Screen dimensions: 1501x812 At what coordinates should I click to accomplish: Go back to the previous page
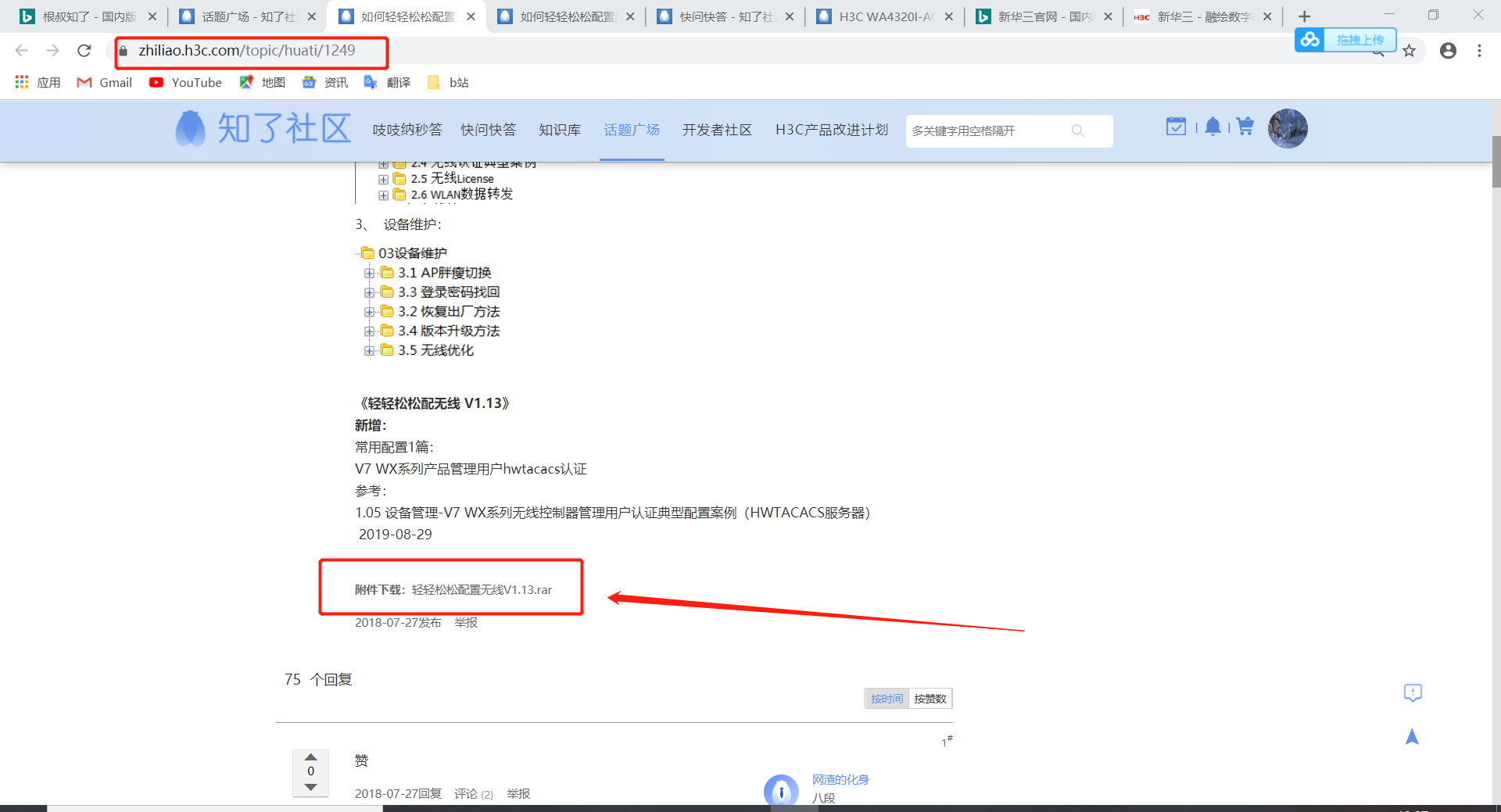point(22,51)
